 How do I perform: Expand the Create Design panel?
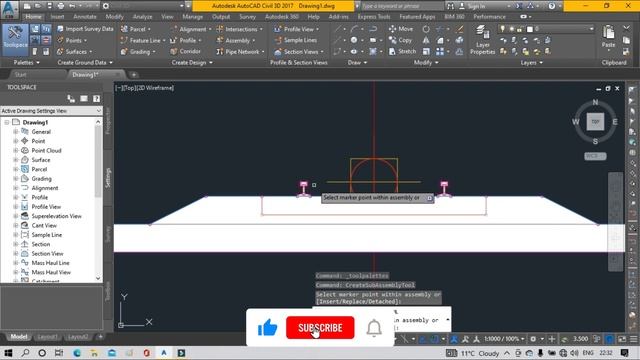coord(192,62)
